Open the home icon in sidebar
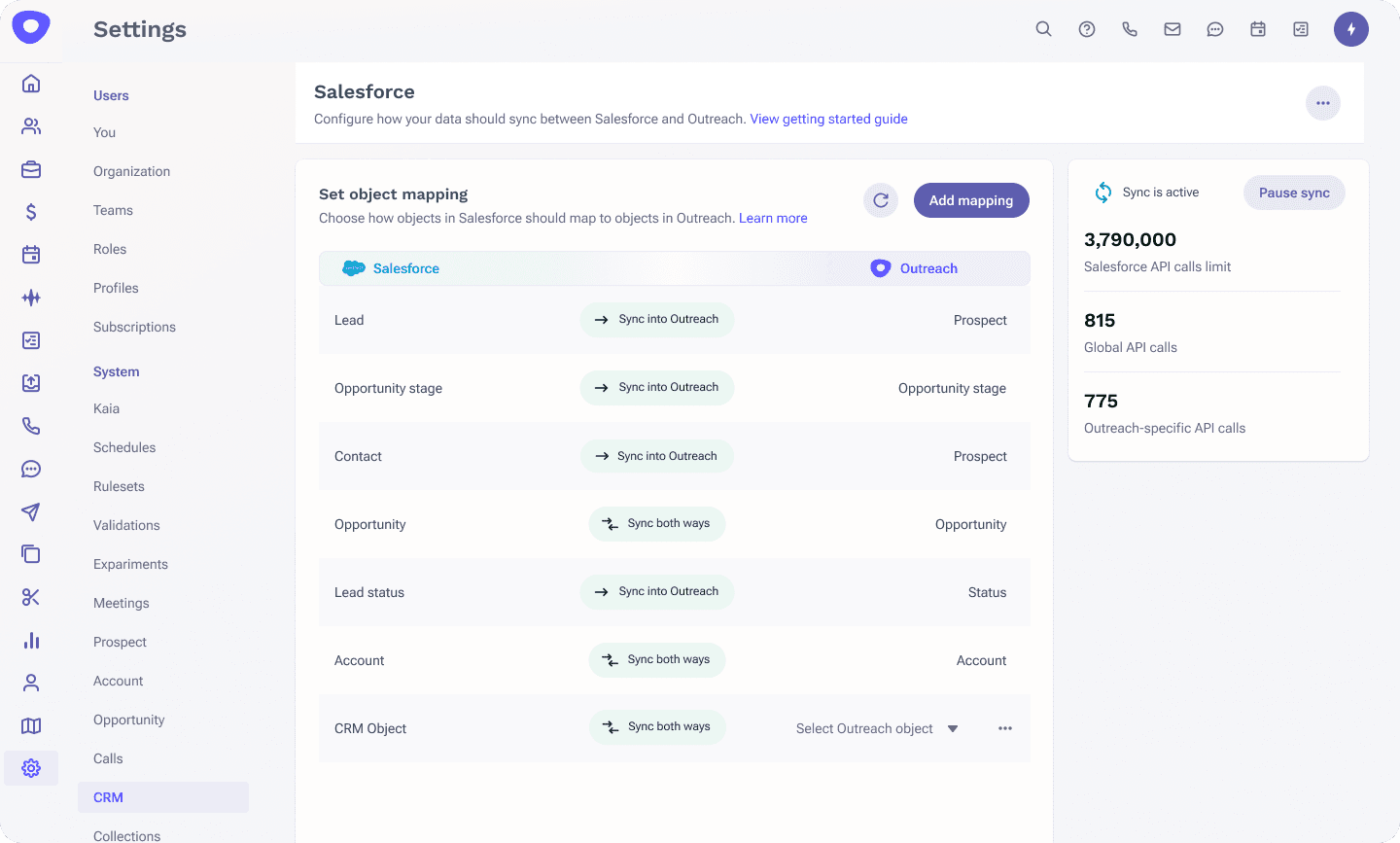Viewport: 1400px width, 843px height. pyautogui.click(x=31, y=84)
